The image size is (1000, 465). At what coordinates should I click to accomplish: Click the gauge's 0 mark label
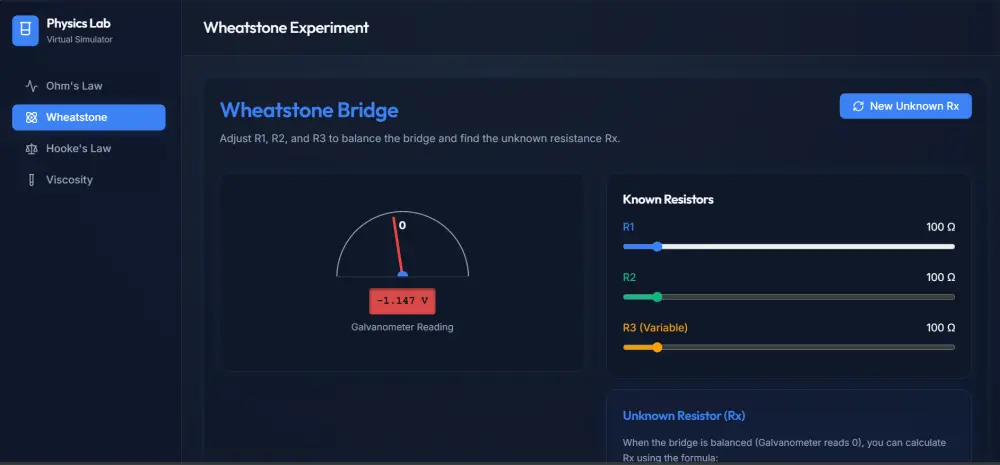[402, 225]
